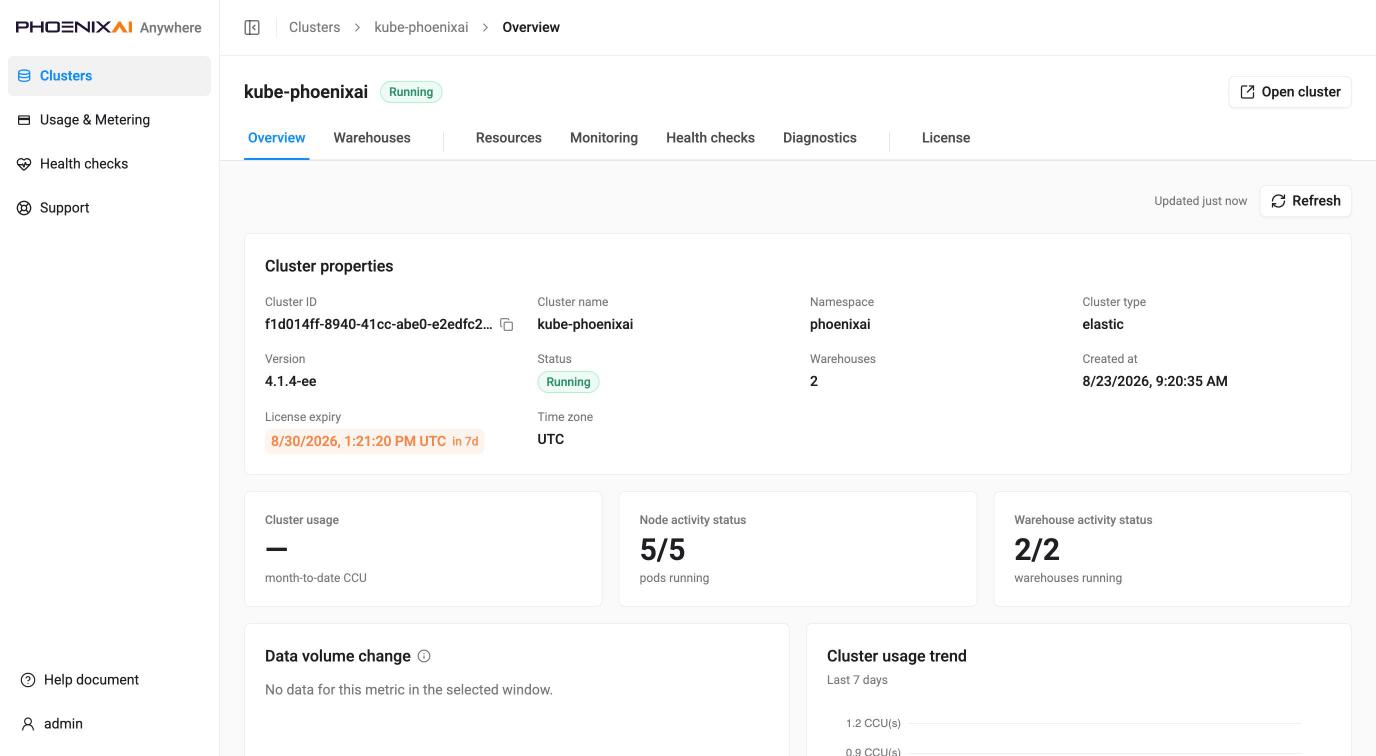This screenshot has width=1376, height=756.
Task: Collapse the sidebar panel icon
Action: point(252,27)
